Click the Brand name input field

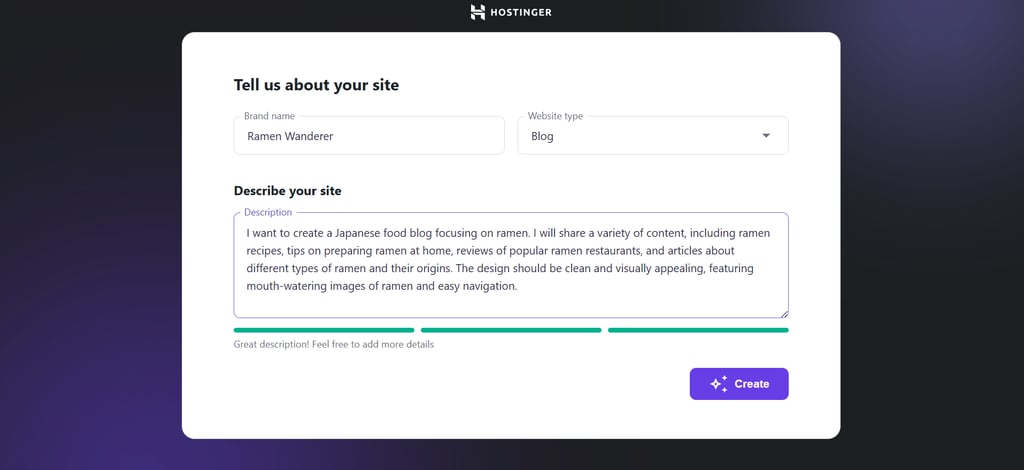[x=369, y=136]
